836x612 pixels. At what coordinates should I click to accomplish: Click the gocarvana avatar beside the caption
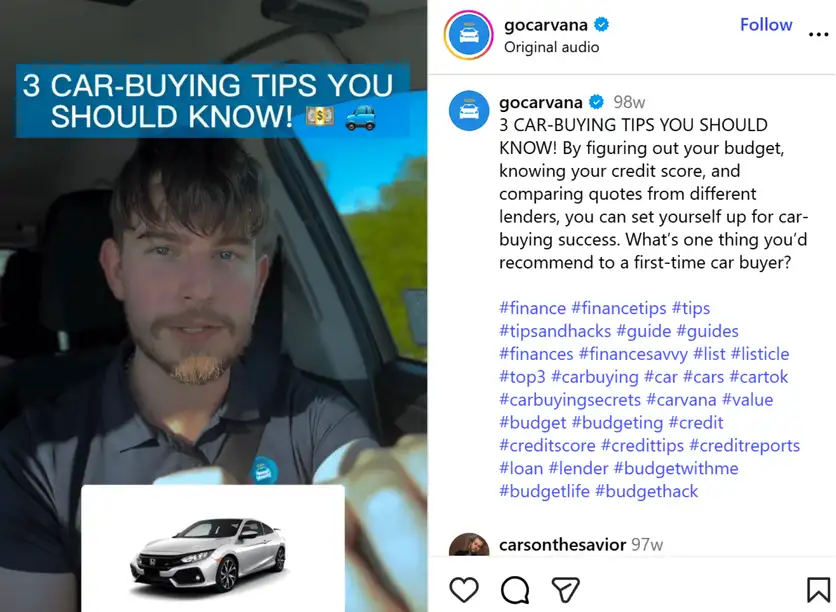469,111
